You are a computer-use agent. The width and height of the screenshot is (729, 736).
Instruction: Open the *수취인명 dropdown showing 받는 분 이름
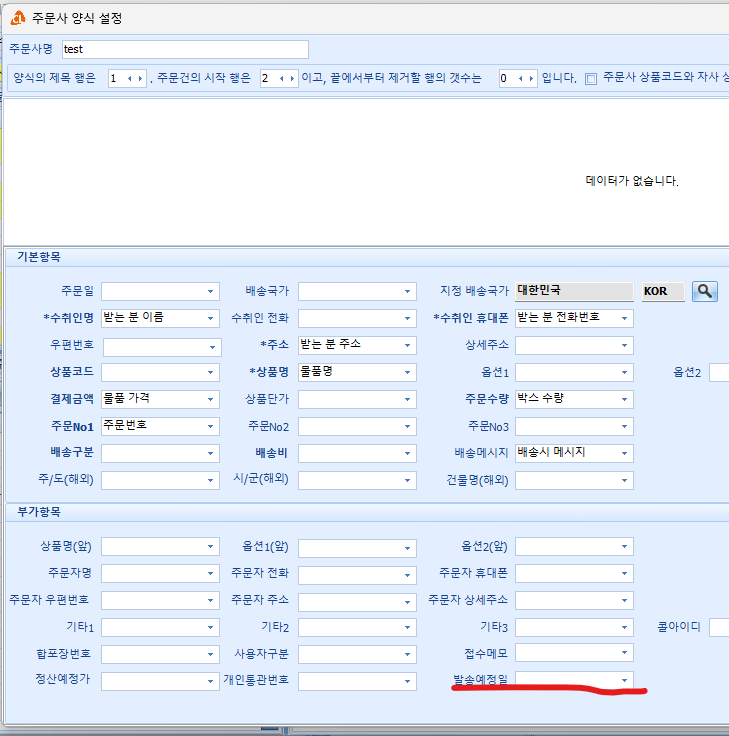point(210,319)
